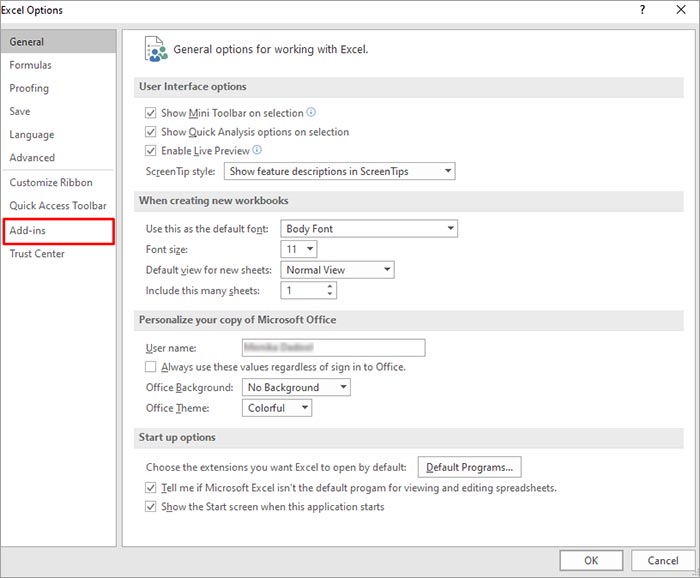Open the ScreenTip style dropdown
Screen dimensions: 700x578
tap(339, 171)
